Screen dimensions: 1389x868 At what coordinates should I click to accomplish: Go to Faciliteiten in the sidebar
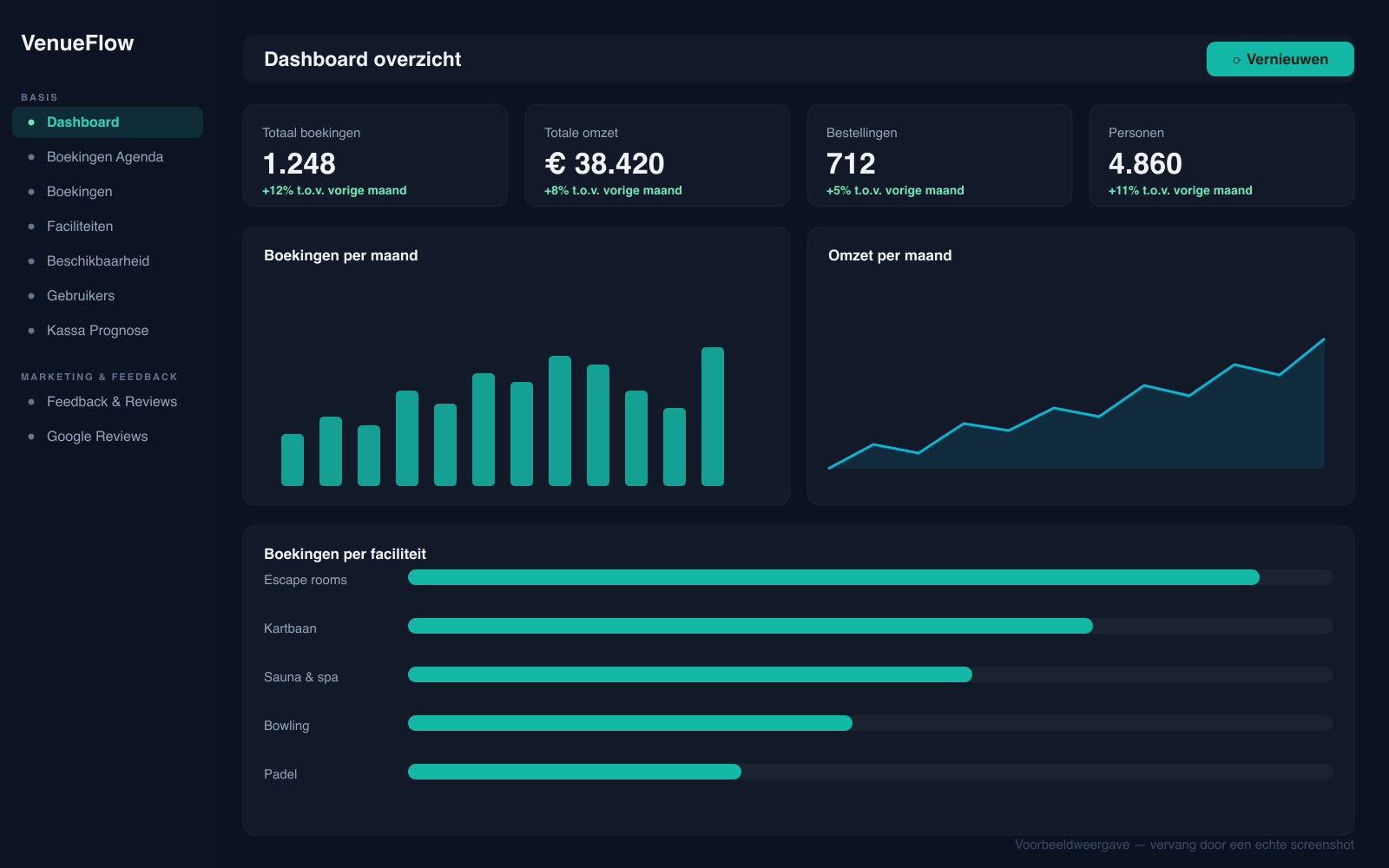pos(108,227)
